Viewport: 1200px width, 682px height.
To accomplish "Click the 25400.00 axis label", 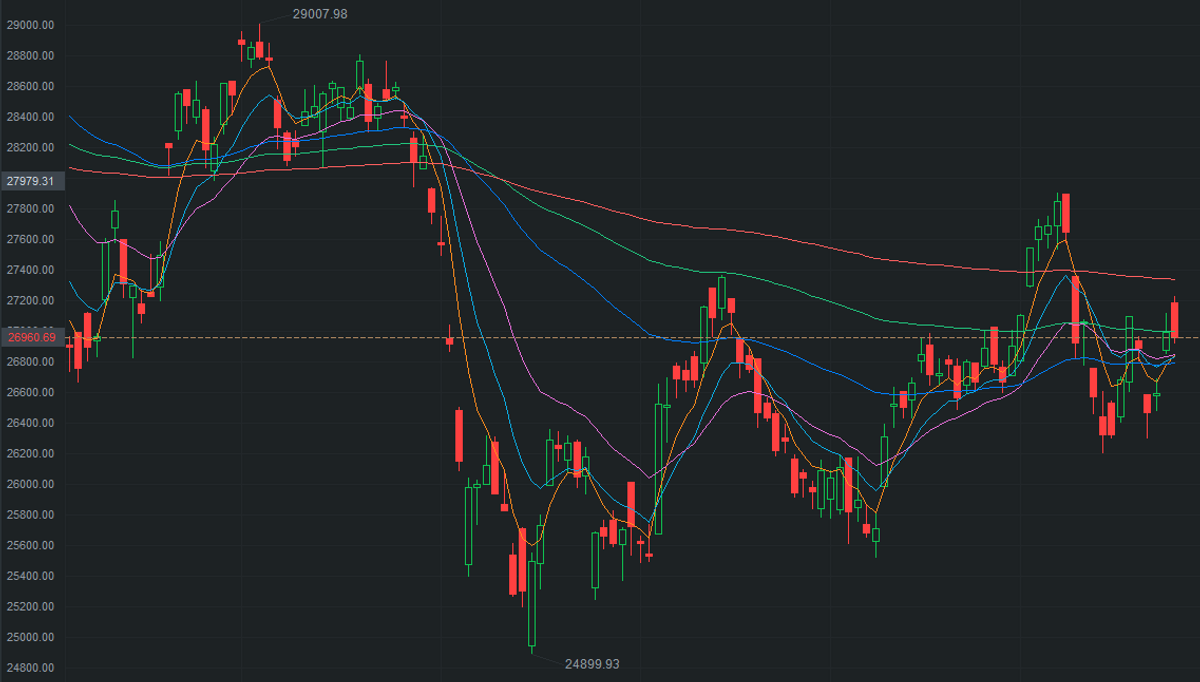I will tap(30, 577).
